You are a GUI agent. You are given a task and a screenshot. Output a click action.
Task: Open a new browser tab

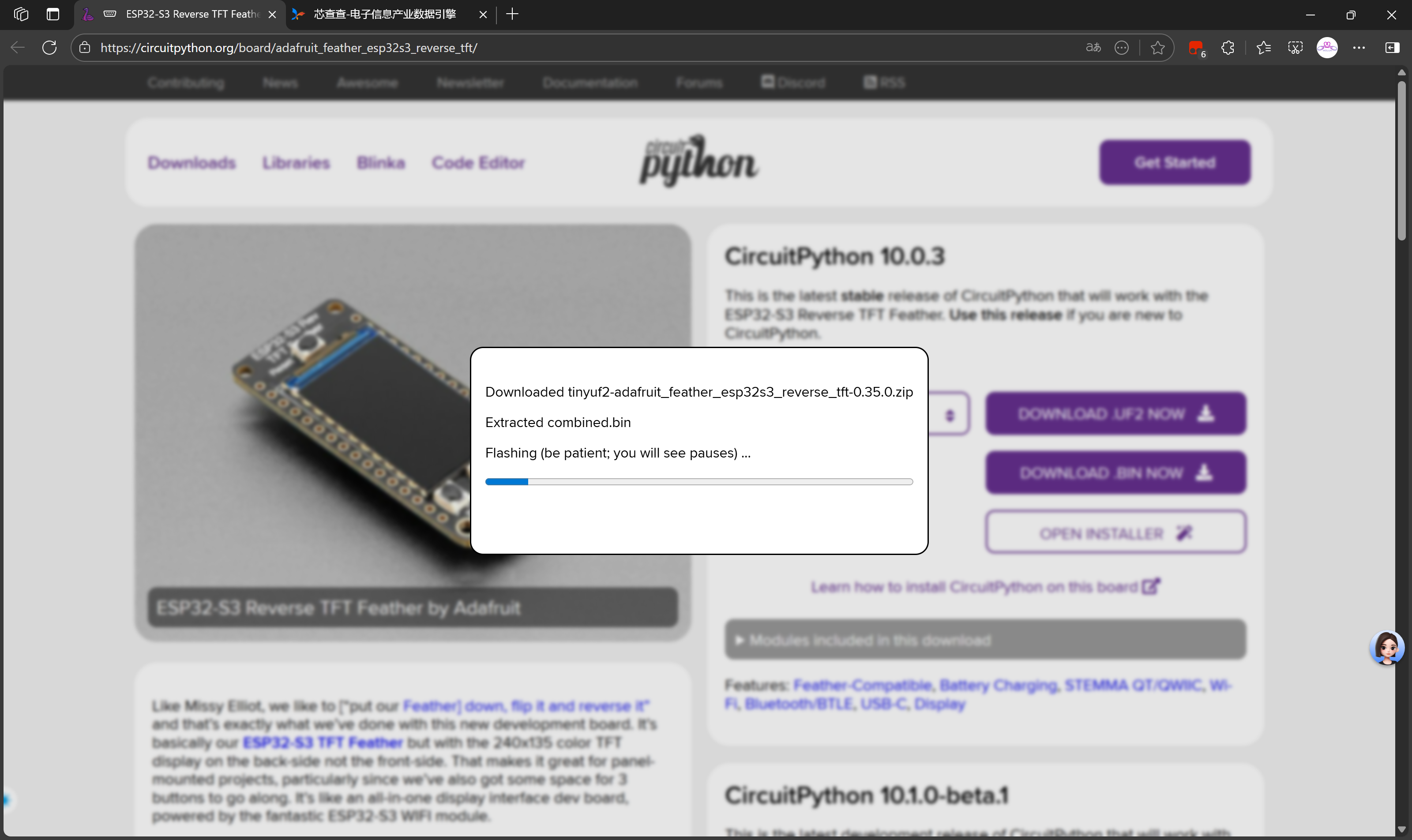point(512,14)
